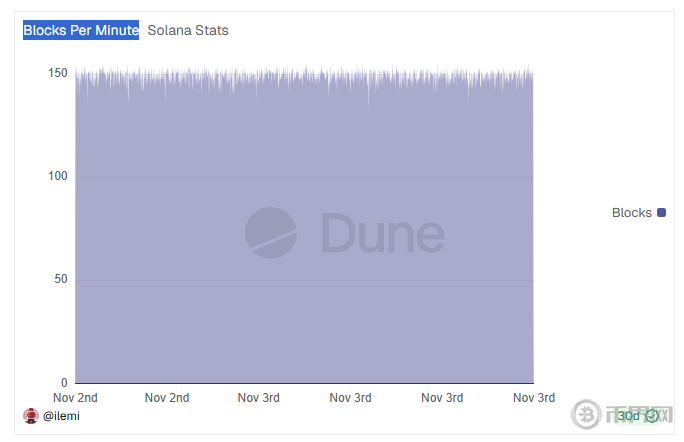Image resolution: width=684 pixels, height=442 pixels.
Task: Click the leftmost Nov 2nd axis label
Action: (x=75, y=398)
